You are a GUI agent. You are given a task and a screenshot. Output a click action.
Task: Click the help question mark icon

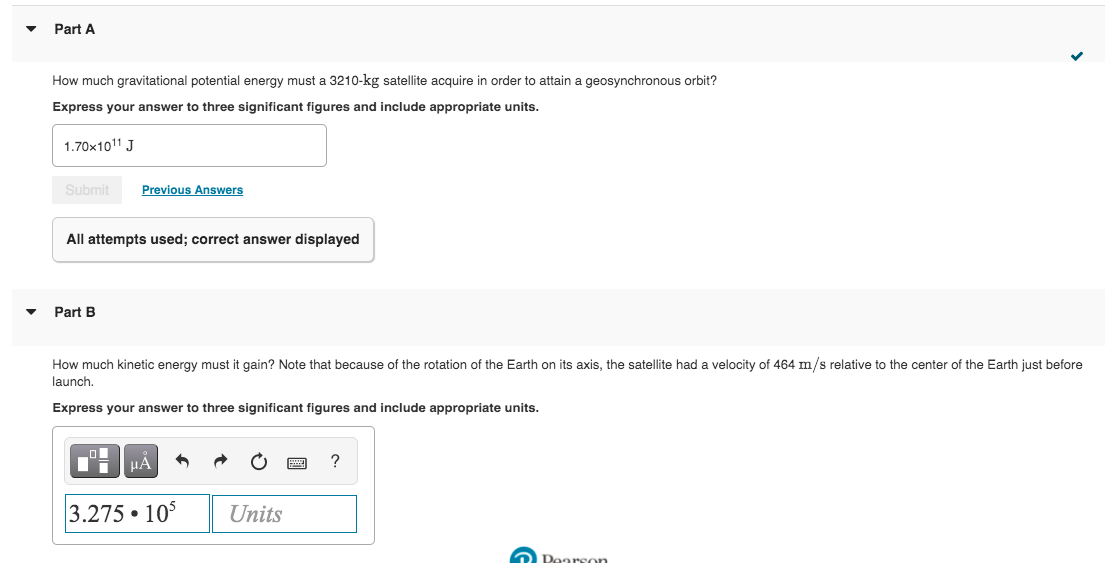335,461
